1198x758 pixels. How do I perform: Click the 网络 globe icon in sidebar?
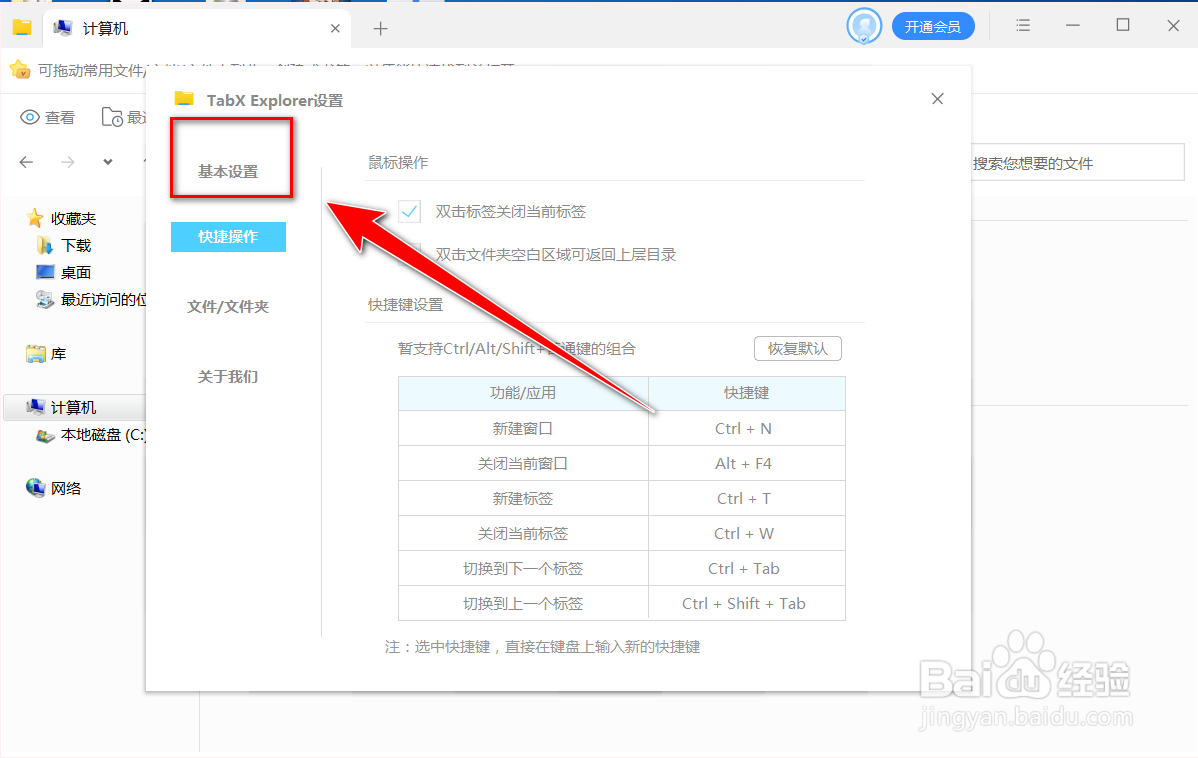tap(35, 488)
